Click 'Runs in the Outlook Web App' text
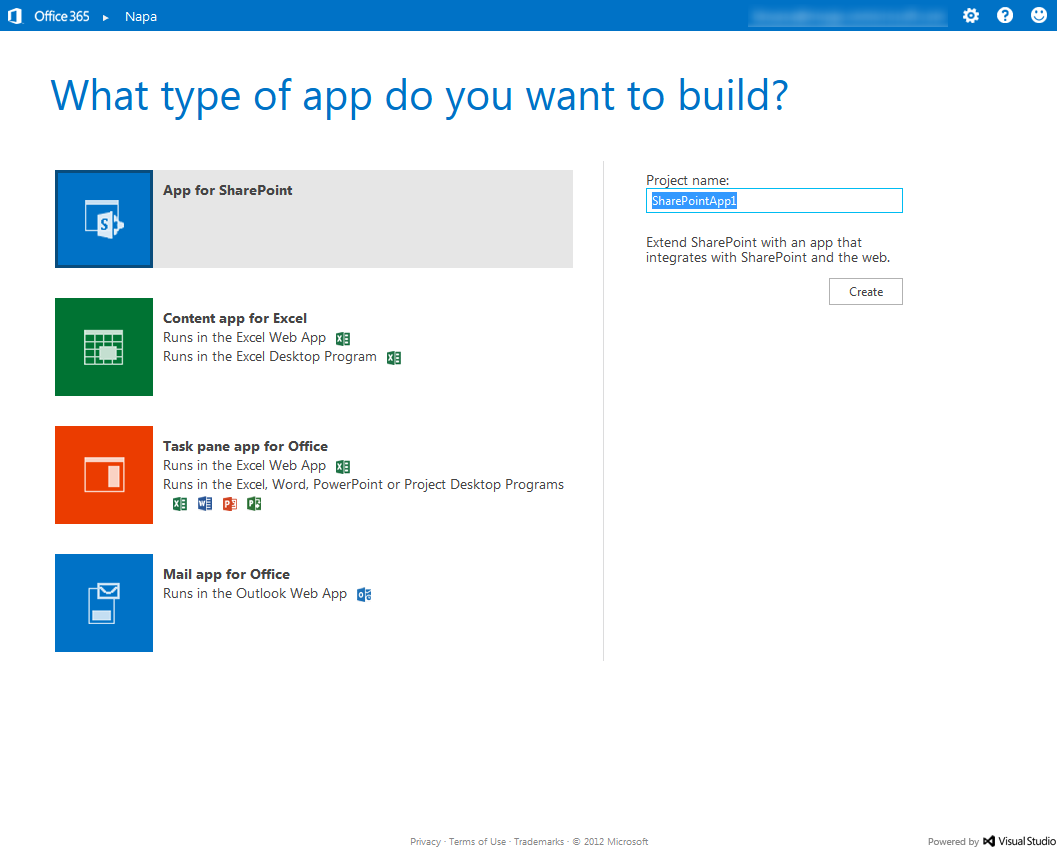The width and height of the screenshot is (1057, 848). (x=255, y=593)
